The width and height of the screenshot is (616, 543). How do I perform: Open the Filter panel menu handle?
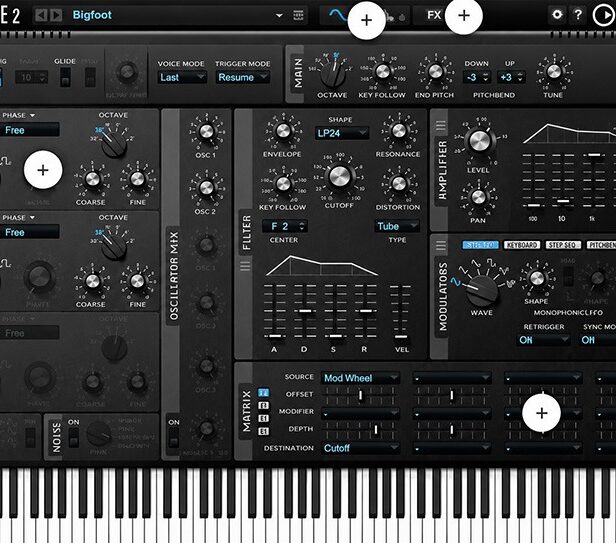245,266
